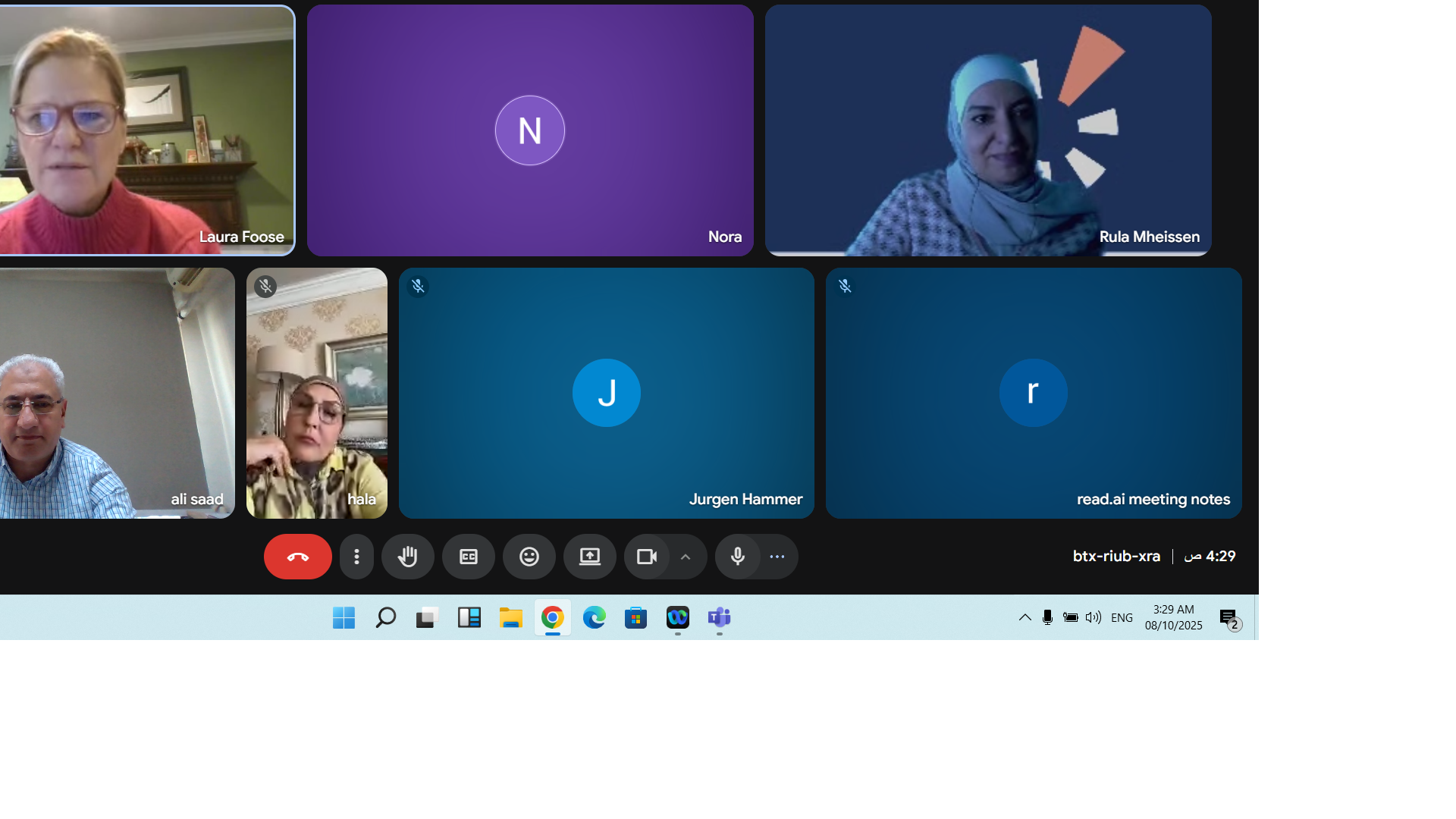Mute the microphone

[x=737, y=557]
